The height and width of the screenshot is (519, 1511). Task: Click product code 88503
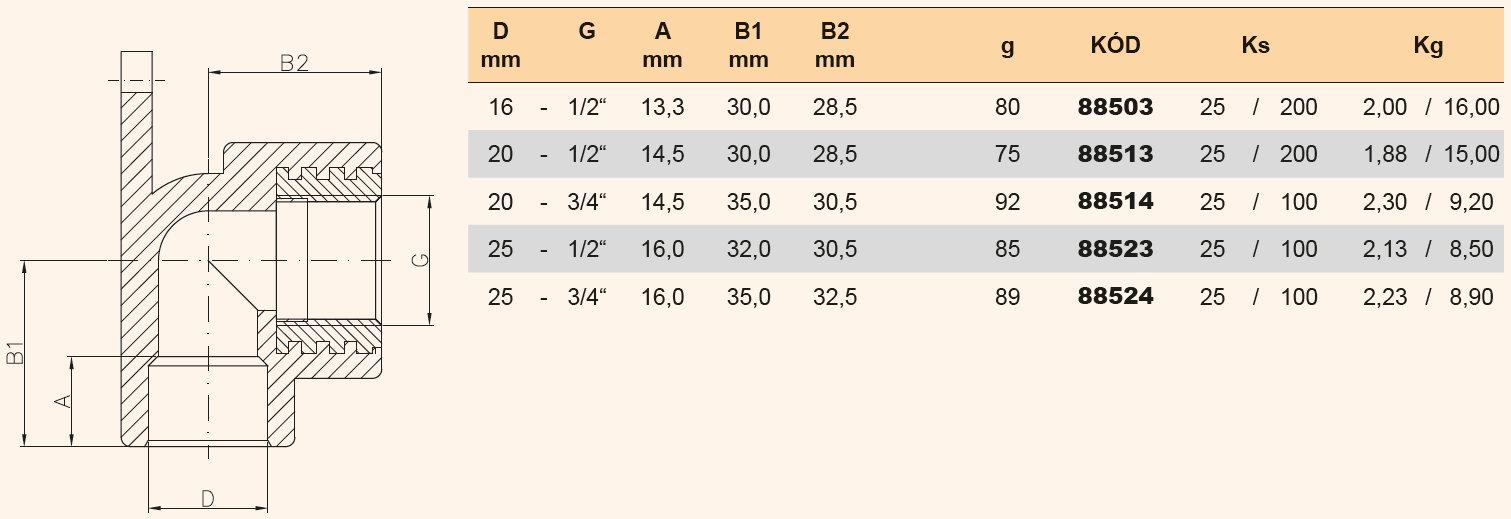1116,107
